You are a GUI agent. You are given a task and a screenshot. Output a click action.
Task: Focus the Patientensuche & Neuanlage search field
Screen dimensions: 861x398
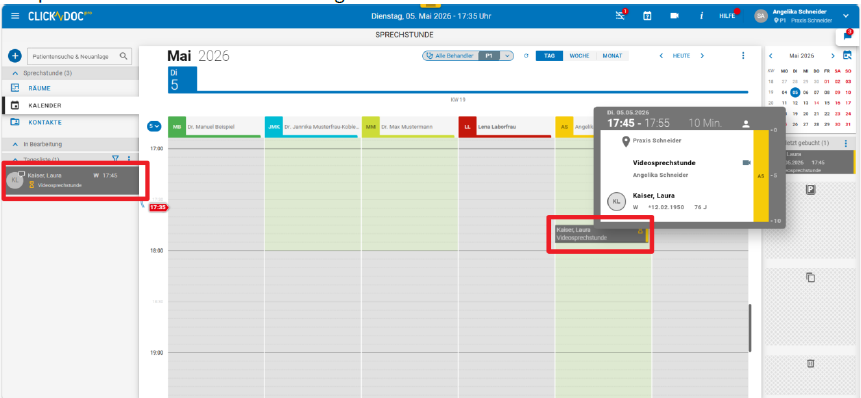pos(80,56)
